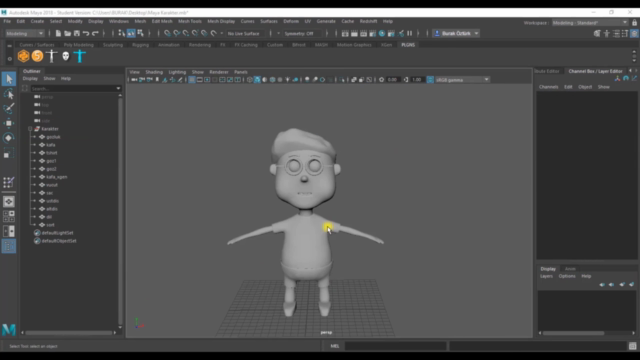Click the four-pane layout icon in toolbox
This screenshot has height=360, width=640.
click(x=9, y=216)
